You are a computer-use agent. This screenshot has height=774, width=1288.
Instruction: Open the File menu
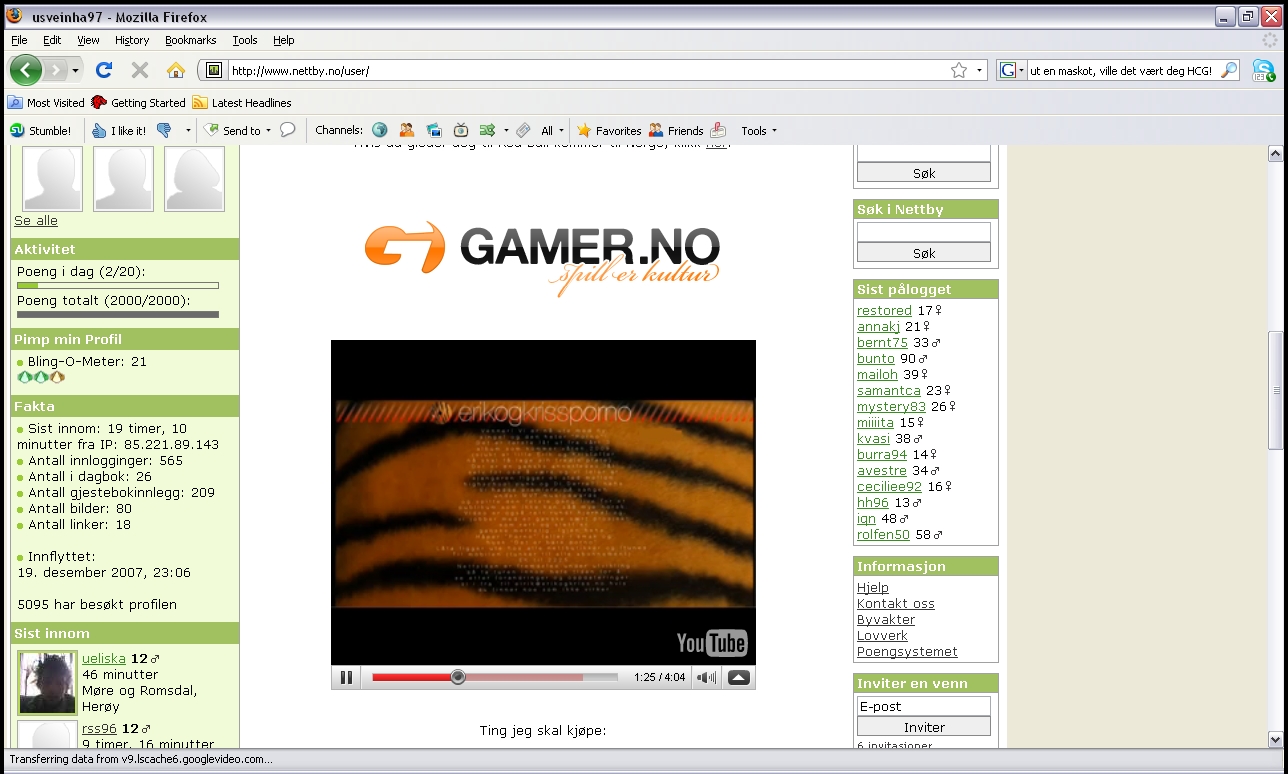tap(19, 40)
